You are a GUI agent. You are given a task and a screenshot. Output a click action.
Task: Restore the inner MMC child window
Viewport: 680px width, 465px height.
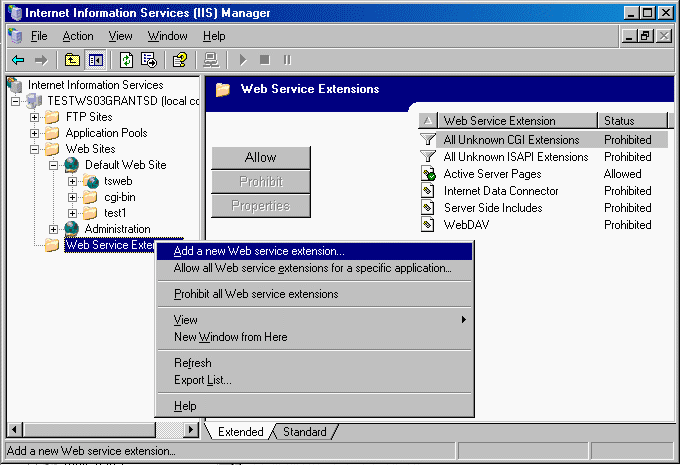pyautogui.click(x=644, y=36)
